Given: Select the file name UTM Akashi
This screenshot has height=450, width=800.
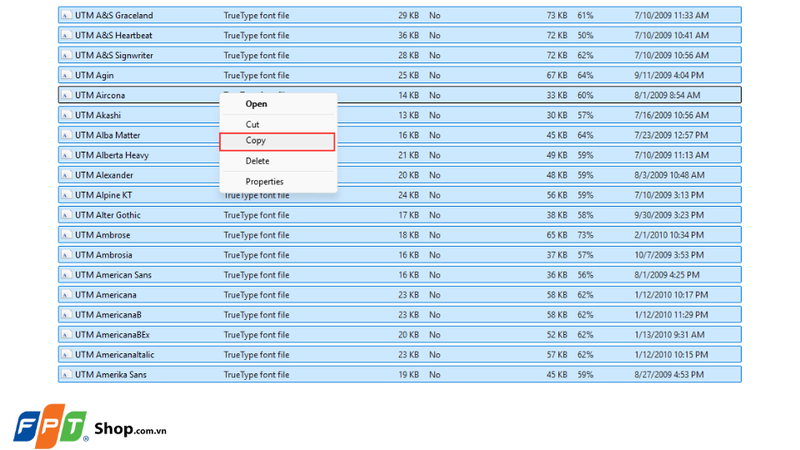Looking at the screenshot, I should [x=98, y=115].
